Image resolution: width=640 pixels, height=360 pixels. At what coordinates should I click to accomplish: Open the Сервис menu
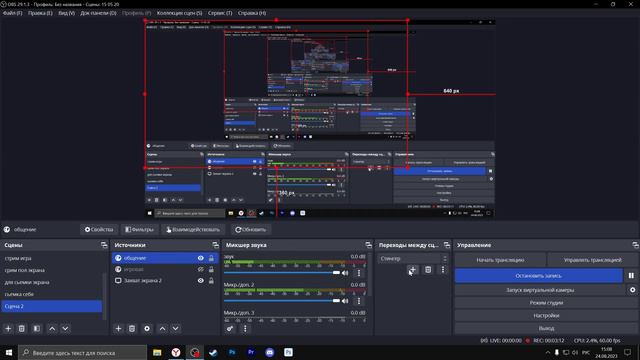[220, 13]
